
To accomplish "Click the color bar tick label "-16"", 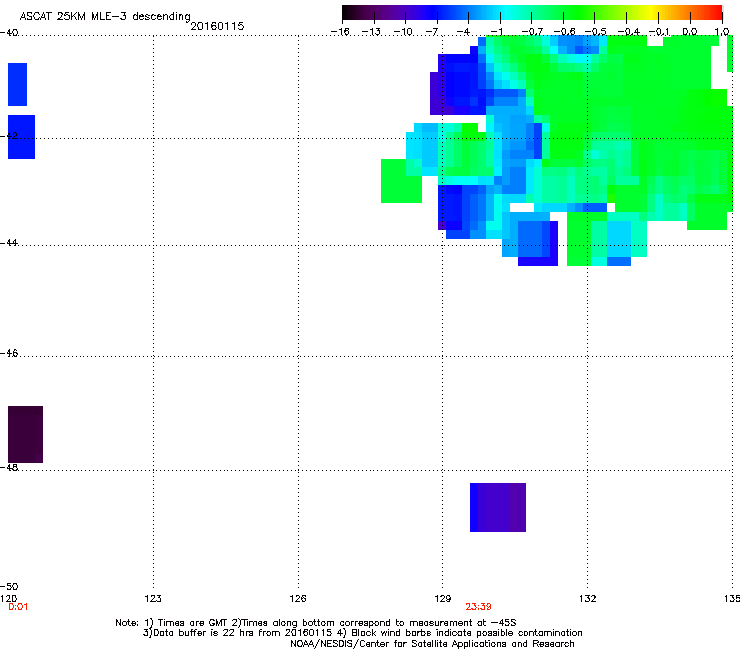I will pos(340,32).
